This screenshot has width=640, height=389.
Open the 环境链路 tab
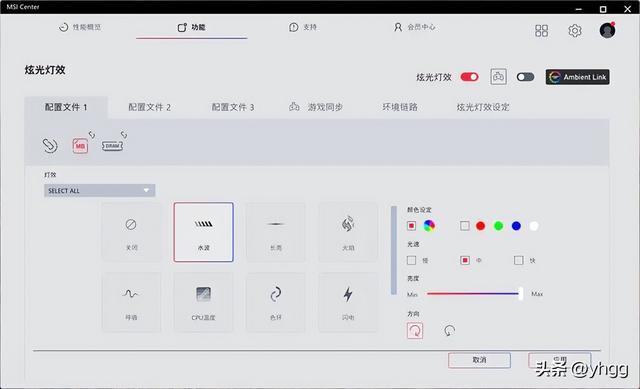(400, 107)
